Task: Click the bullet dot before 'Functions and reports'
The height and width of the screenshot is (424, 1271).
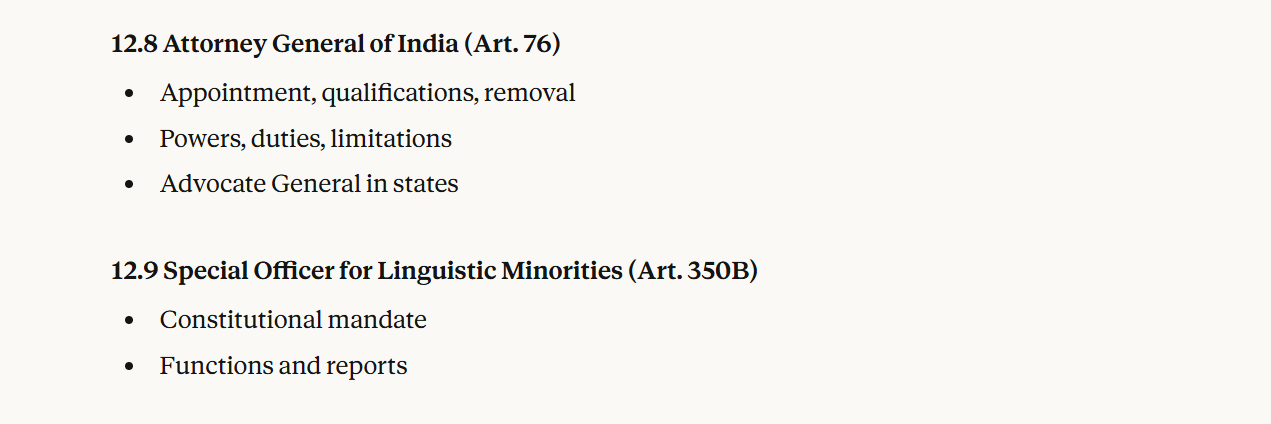Action: pyautogui.click(x=129, y=367)
